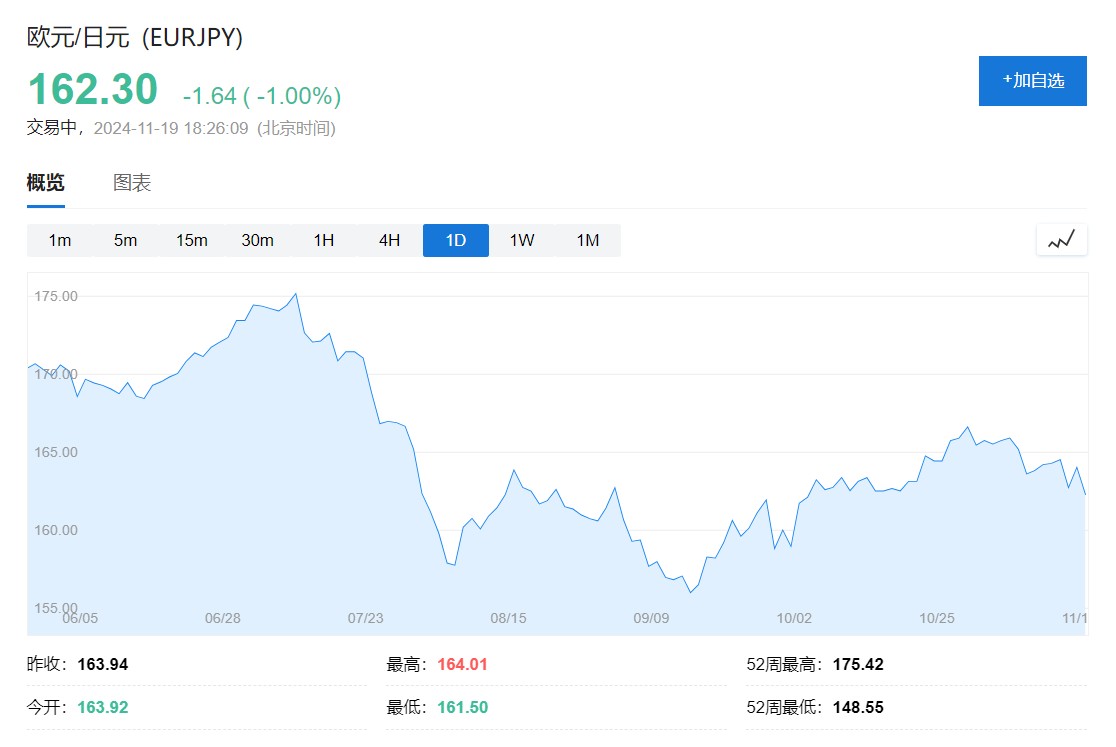Click the 最高 value 164.01
Viewport: 1116px width, 747px height.
click(x=462, y=665)
